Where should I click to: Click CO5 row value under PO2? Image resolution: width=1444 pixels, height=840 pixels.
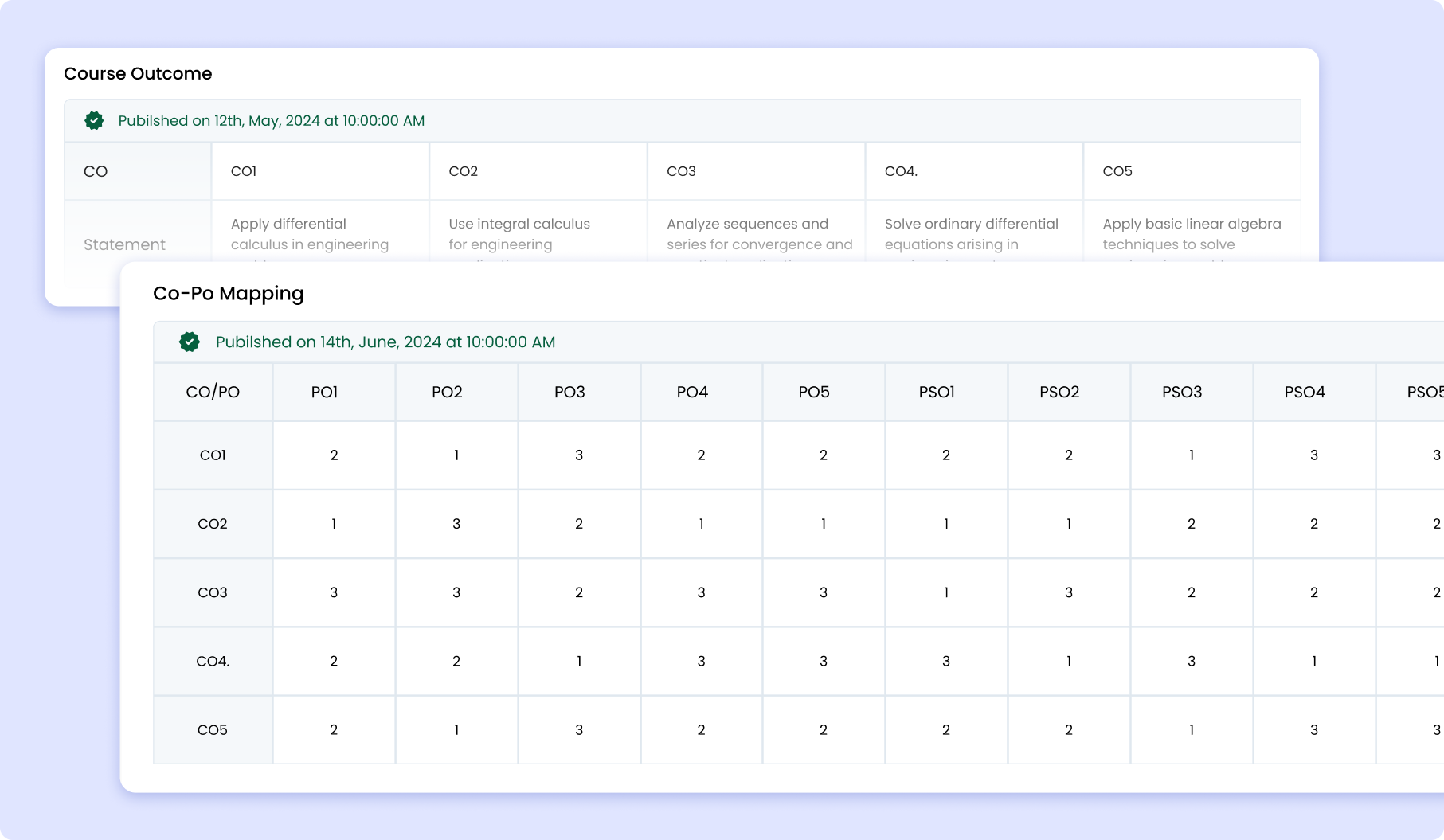(456, 730)
